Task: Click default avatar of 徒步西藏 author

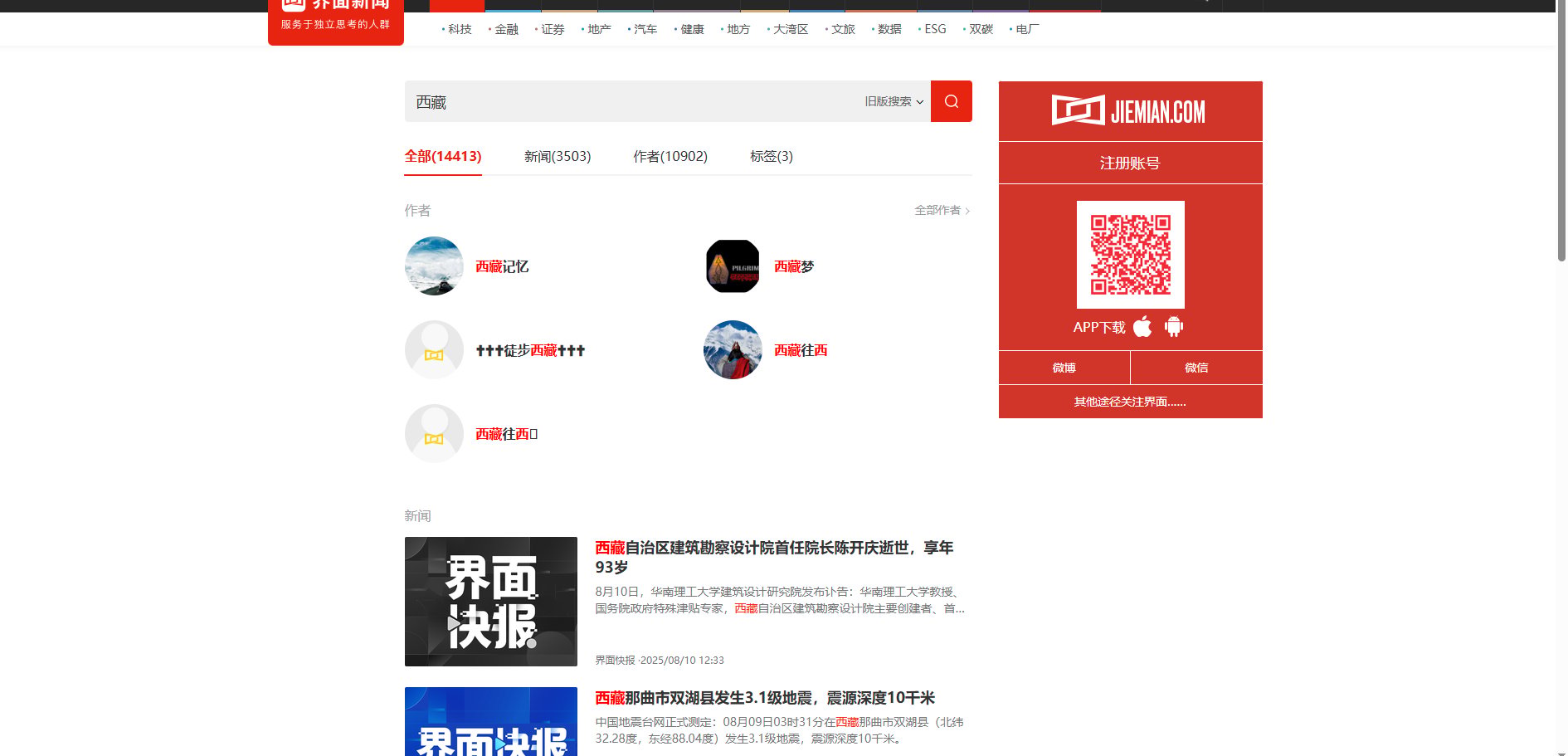Action: tap(434, 350)
